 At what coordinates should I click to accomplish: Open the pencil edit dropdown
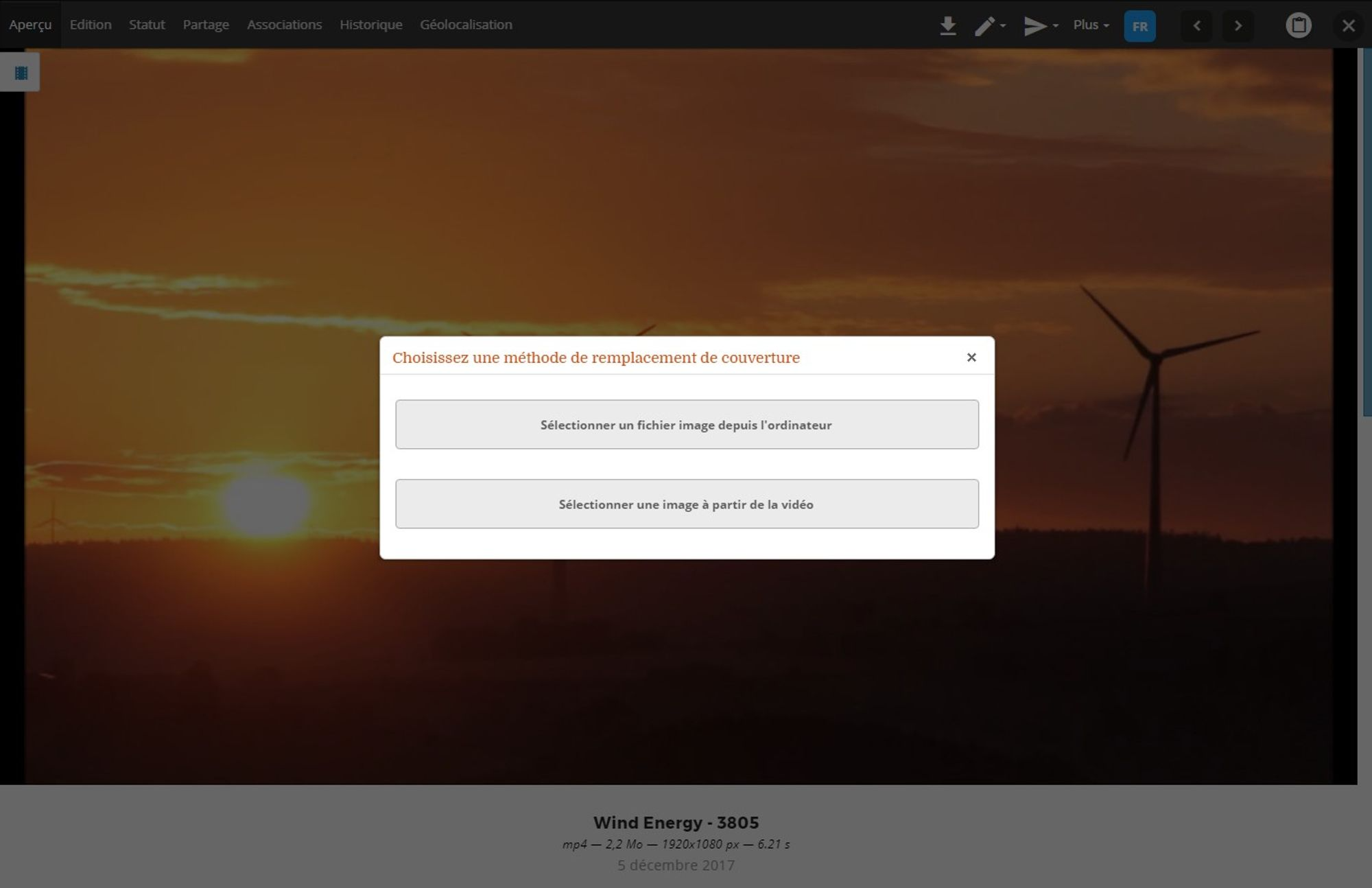pyautogui.click(x=990, y=26)
